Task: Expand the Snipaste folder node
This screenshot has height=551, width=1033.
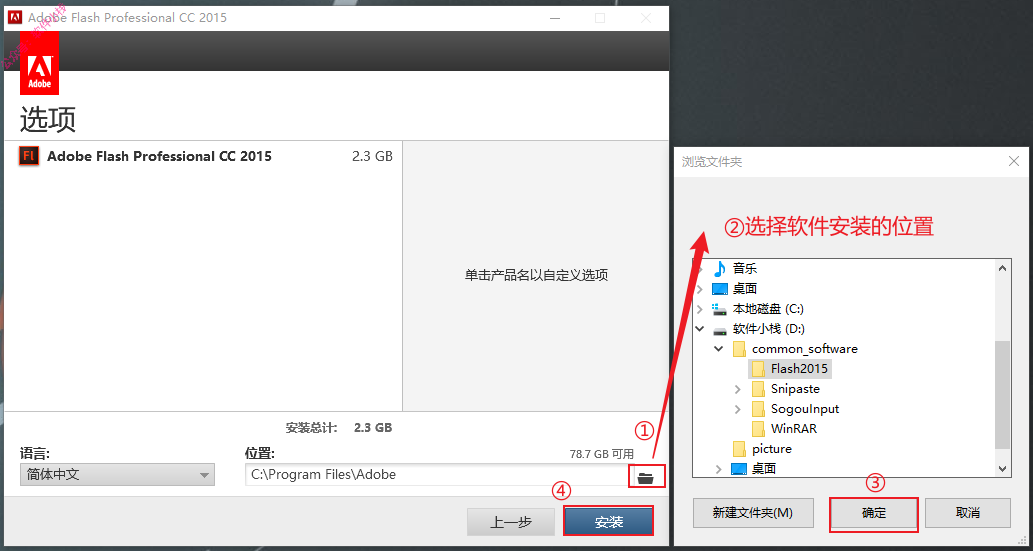Action: click(738, 389)
